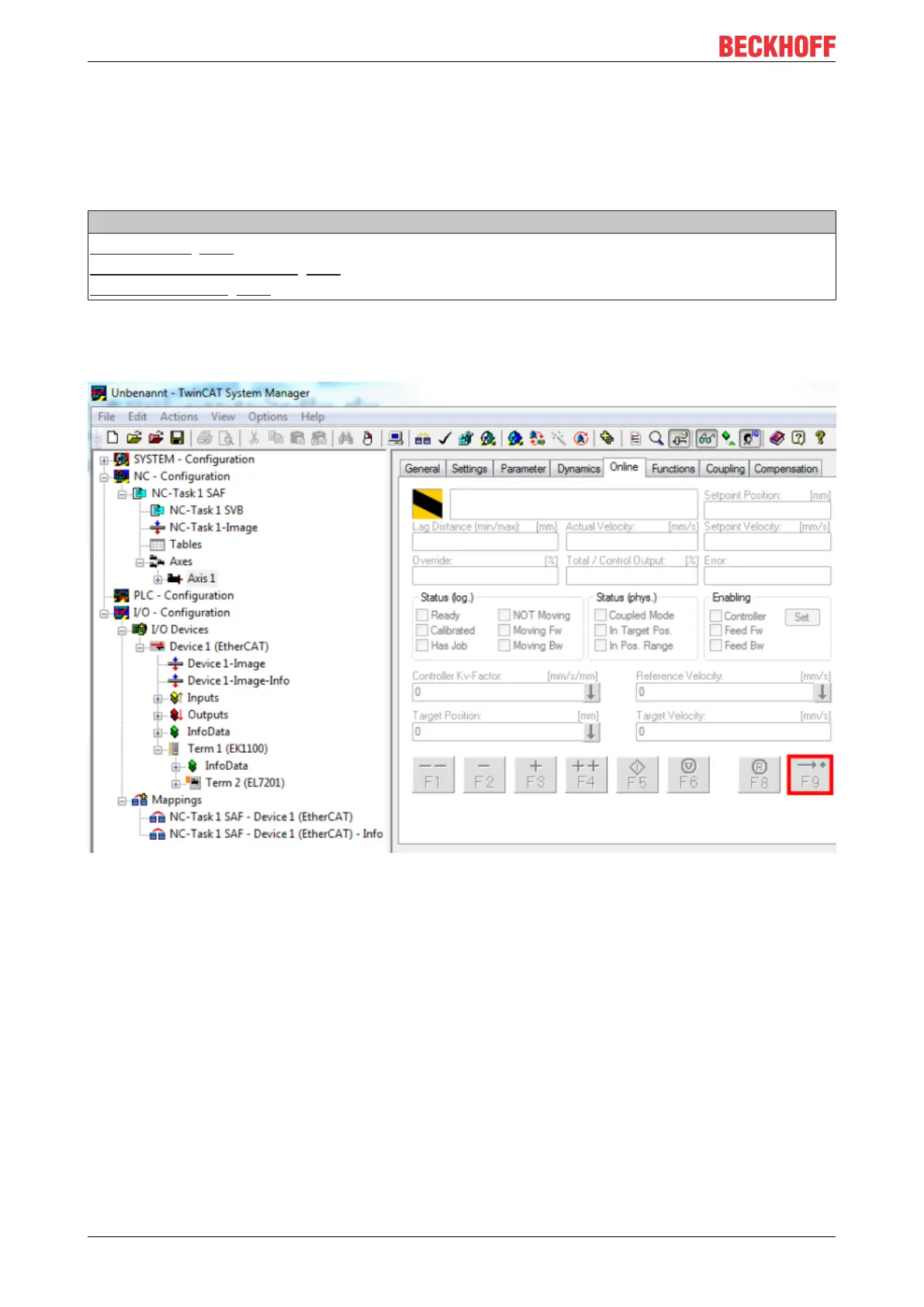Toggle the Coupled Mode checkbox
The width and height of the screenshot is (924, 1307).
(x=600, y=615)
